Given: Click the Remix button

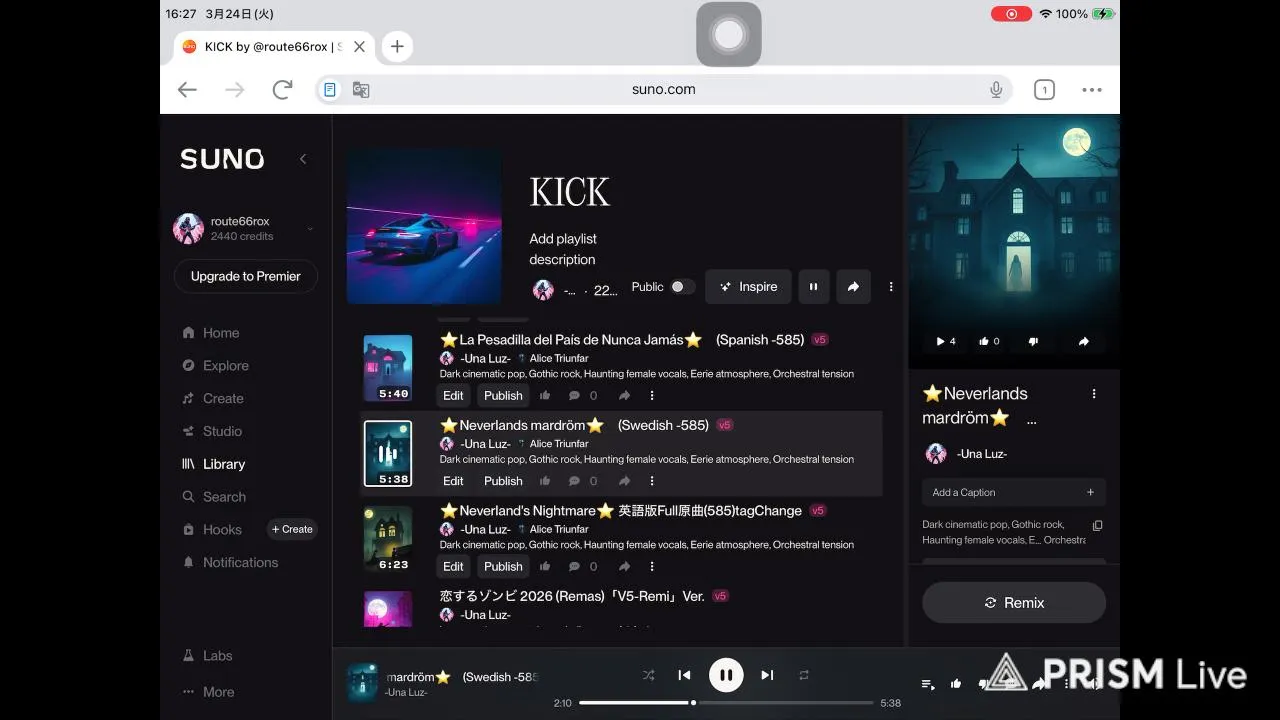Looking at the screenshot, I should (1014, 603).
